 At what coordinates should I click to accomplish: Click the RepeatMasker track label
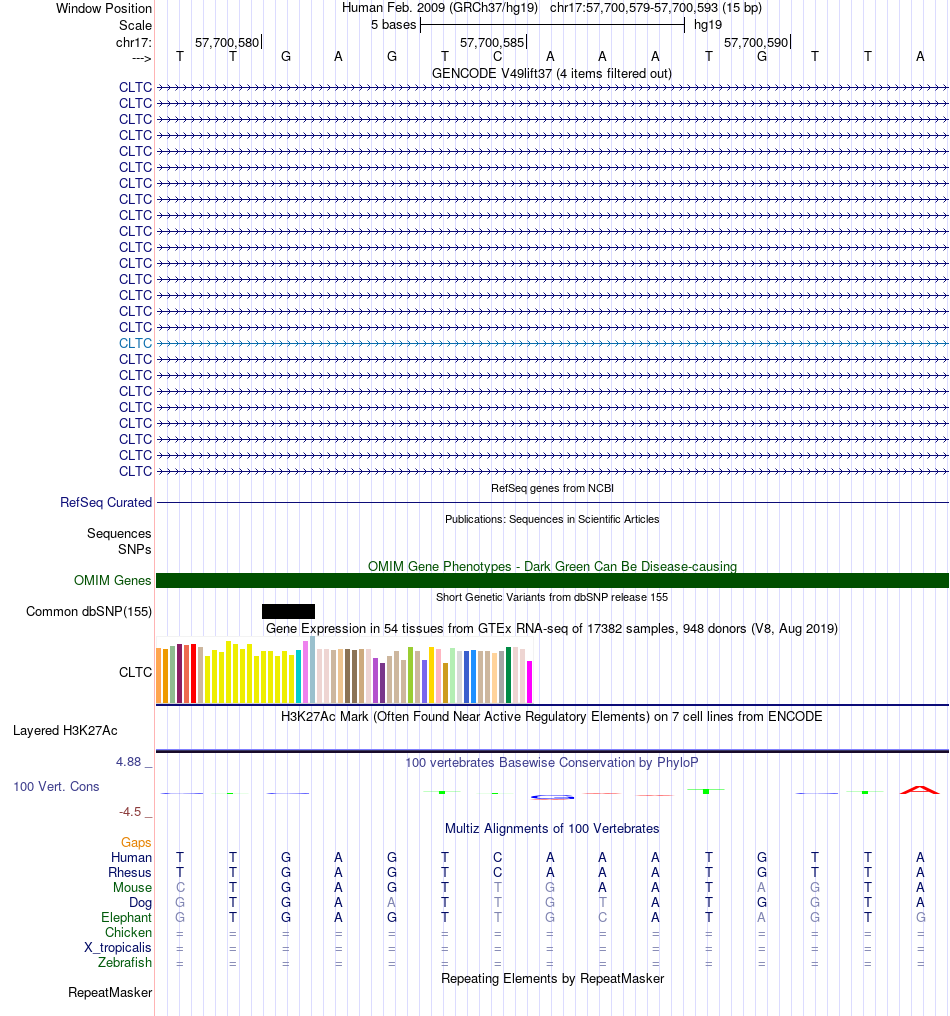pos(110,993)
